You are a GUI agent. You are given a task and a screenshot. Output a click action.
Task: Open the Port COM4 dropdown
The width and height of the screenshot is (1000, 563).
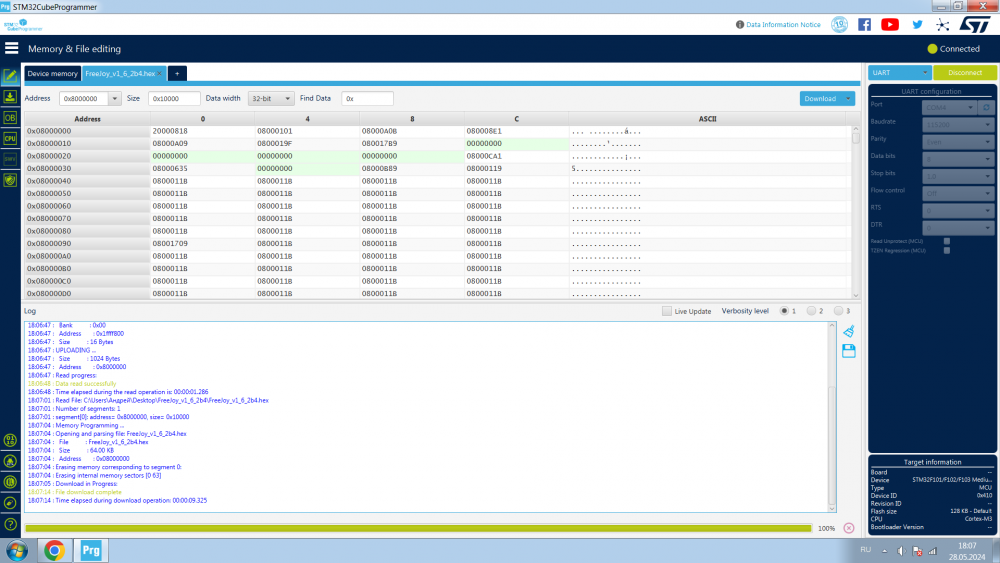pos(950,107)
